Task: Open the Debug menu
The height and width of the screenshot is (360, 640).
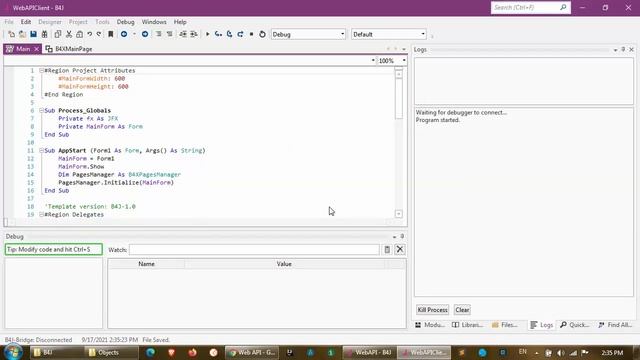Action: 125,22
